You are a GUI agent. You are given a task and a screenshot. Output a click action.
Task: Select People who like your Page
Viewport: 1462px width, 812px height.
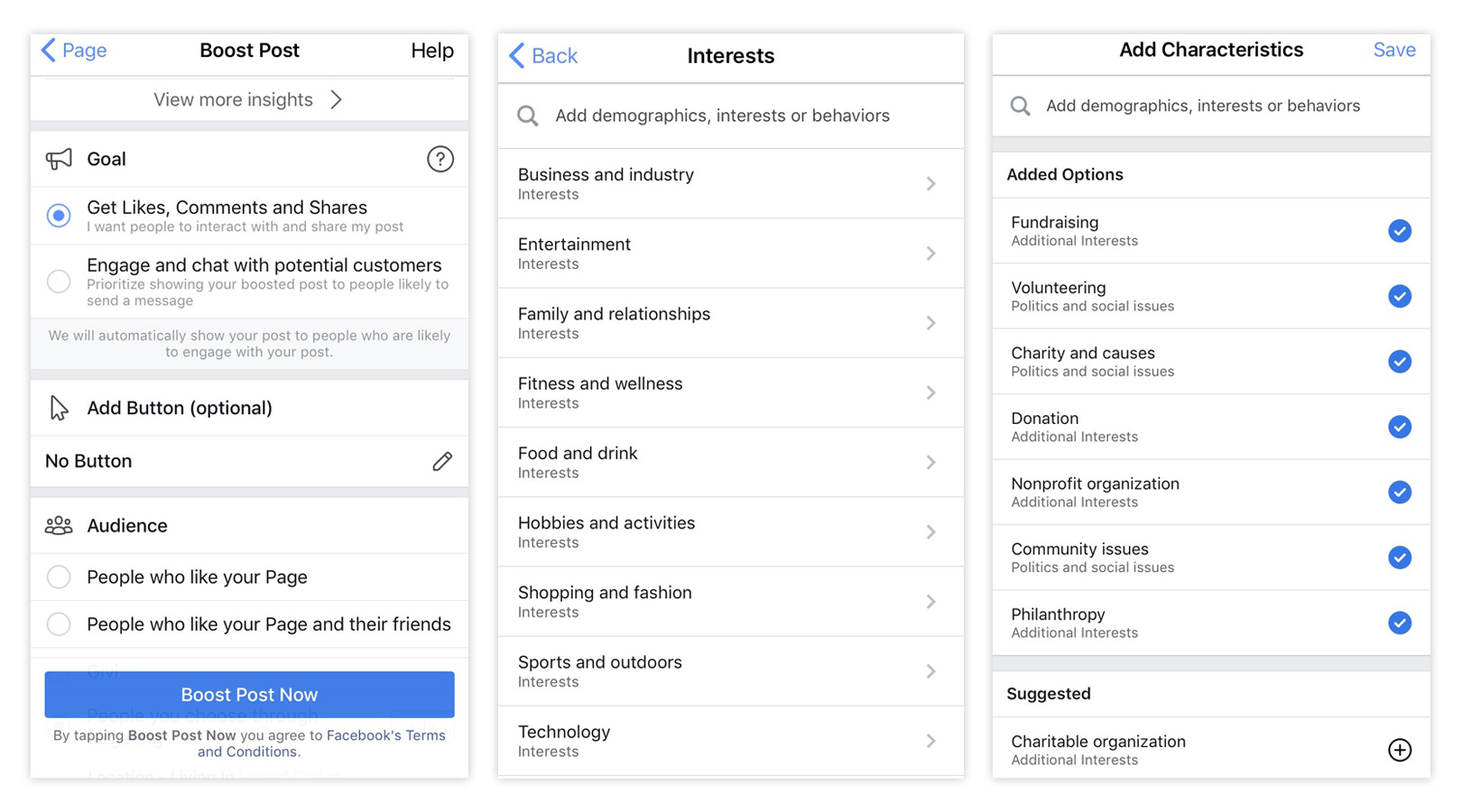(59, 577)
